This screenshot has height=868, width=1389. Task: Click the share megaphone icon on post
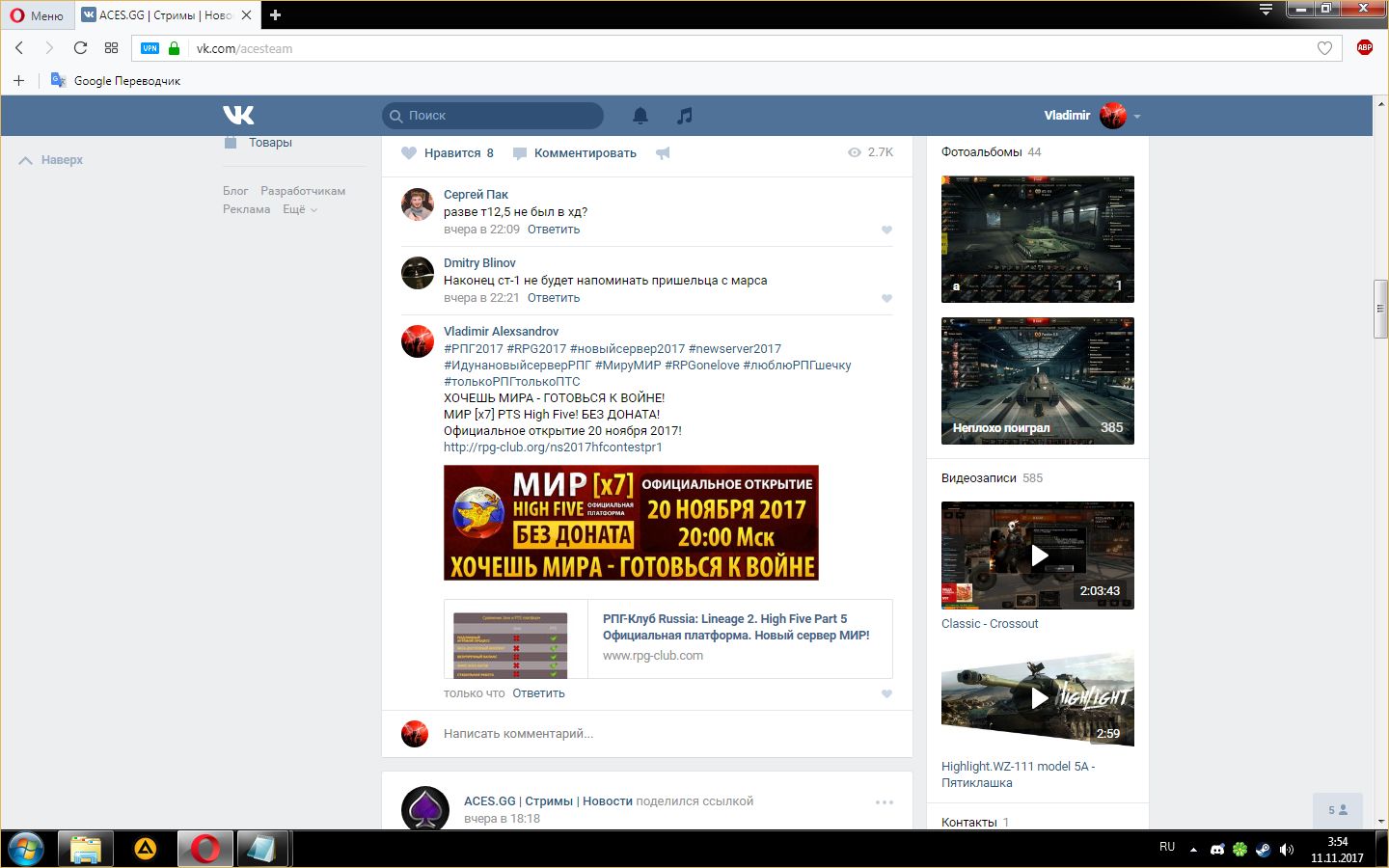click(x=663, y=153)
